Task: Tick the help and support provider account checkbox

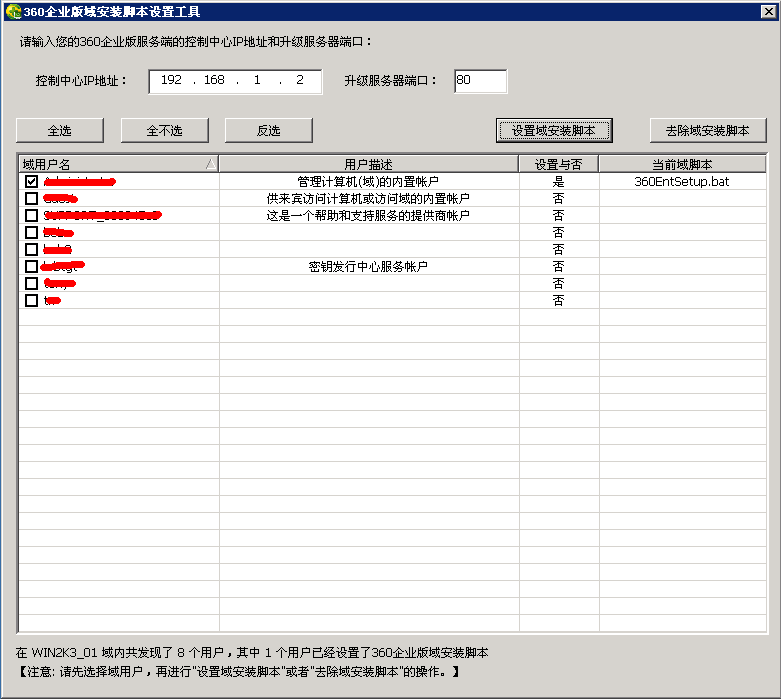Action: coord(32,216)
